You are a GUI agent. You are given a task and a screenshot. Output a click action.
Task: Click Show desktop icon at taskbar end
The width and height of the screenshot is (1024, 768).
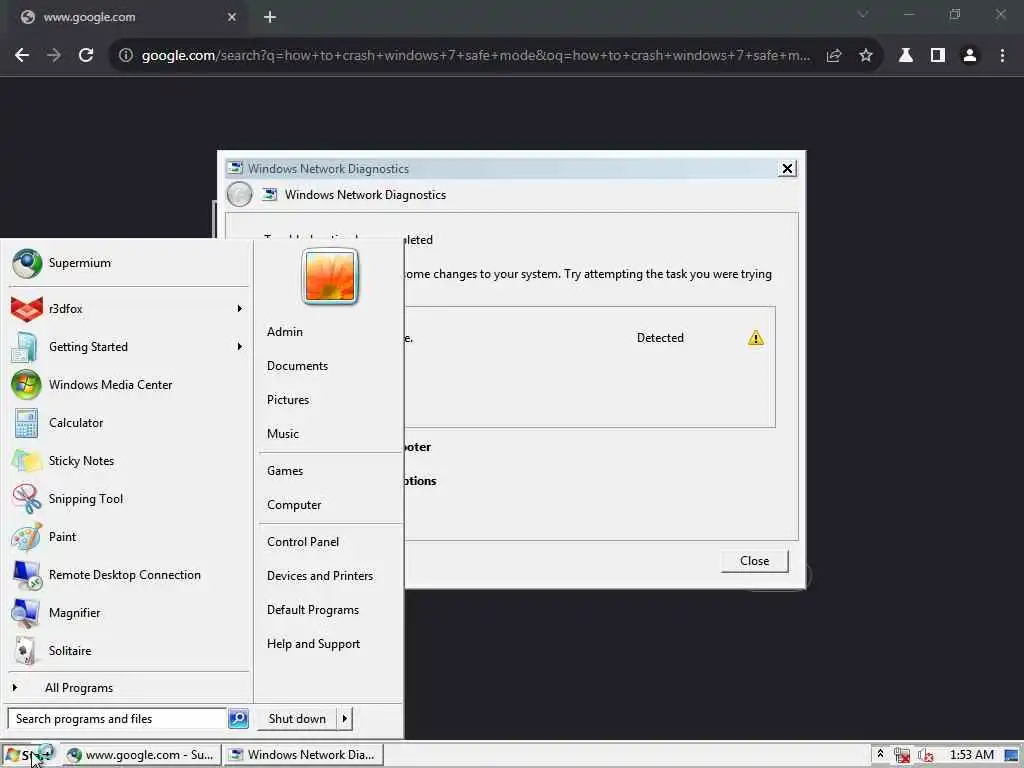(x=1013, y=755)
